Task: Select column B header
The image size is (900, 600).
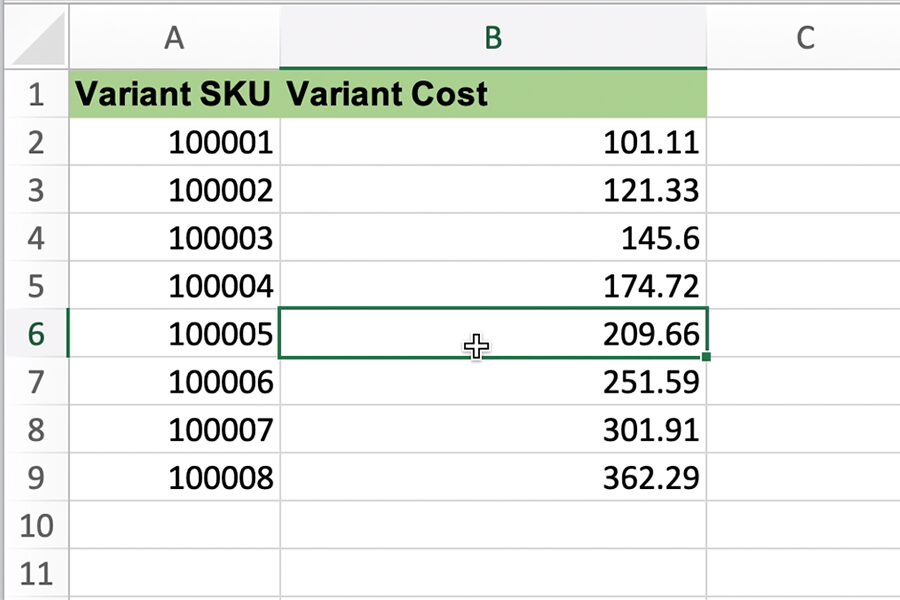Action: [493, 38]
